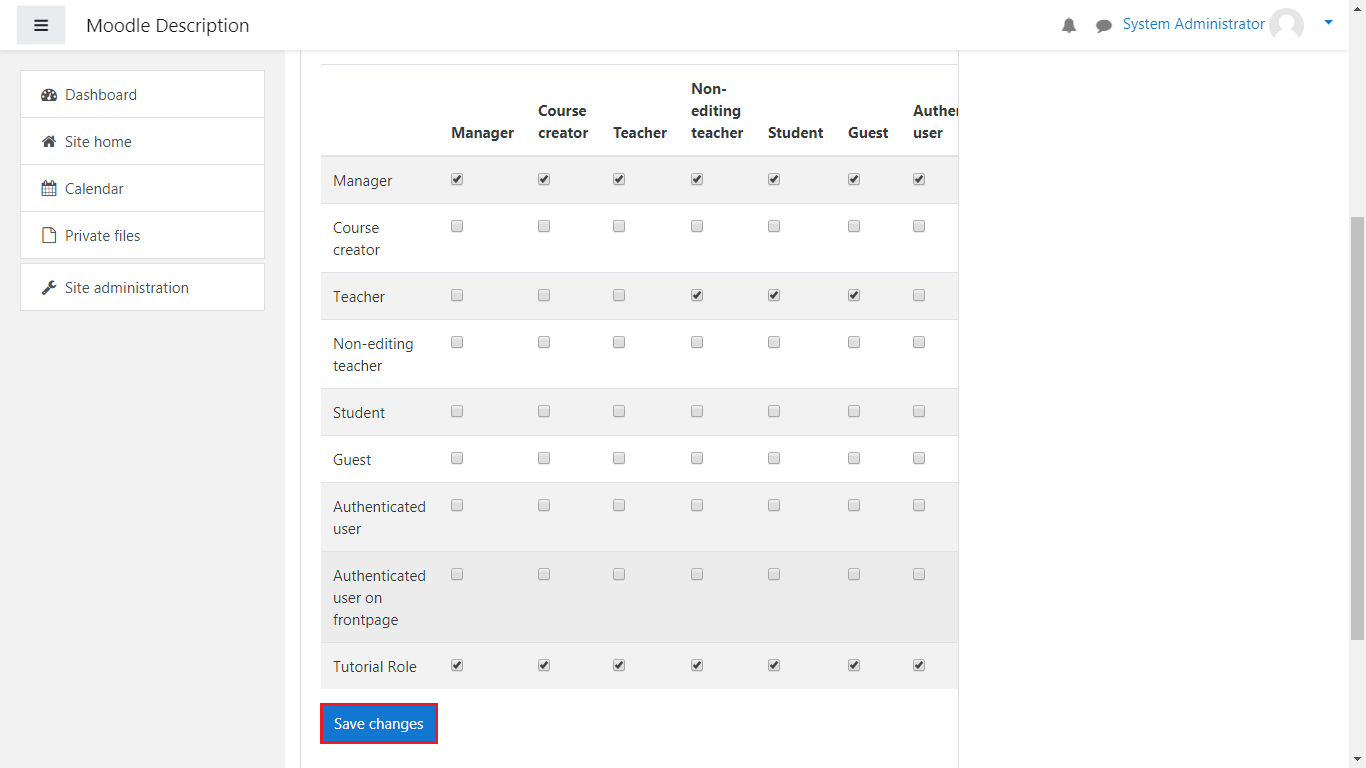Click the Dashboard icon in sidebar
The width and height of the screenshot is (1366, 768).
pos(49,95)
